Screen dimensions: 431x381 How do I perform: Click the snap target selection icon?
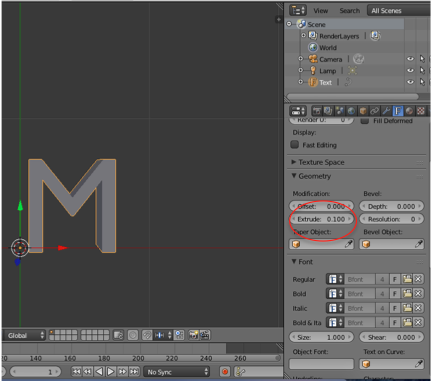pyautogui.click(x=179, y=335)
